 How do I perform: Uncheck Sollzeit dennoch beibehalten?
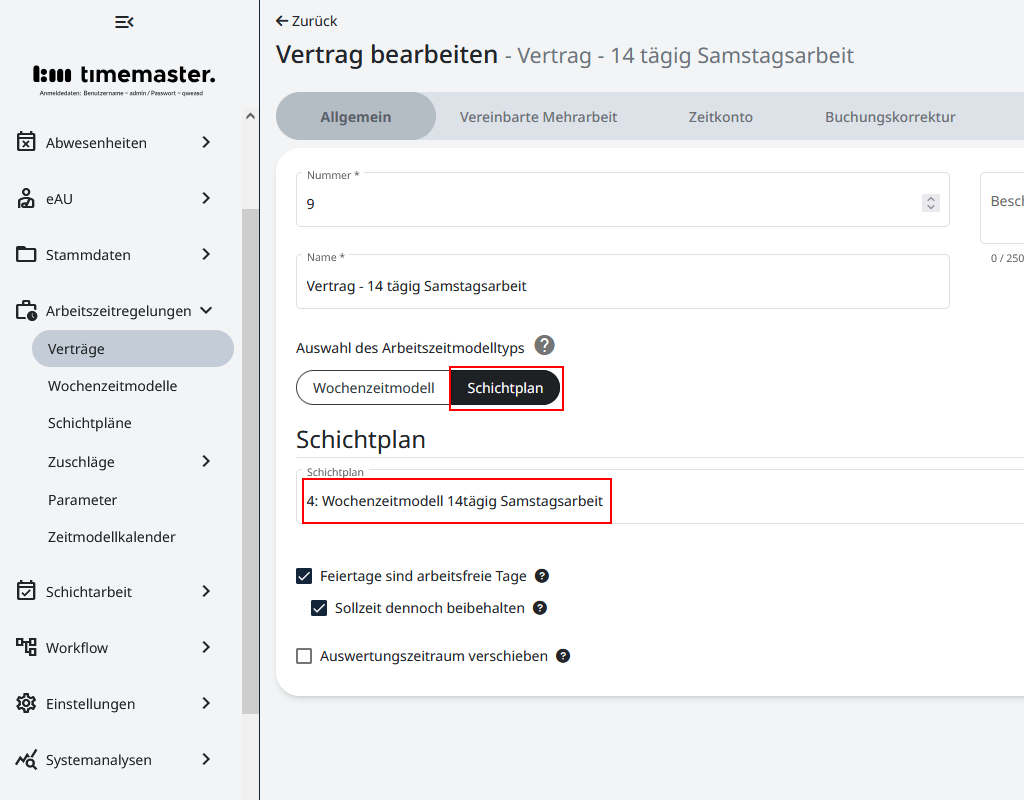tap(319, 608)
